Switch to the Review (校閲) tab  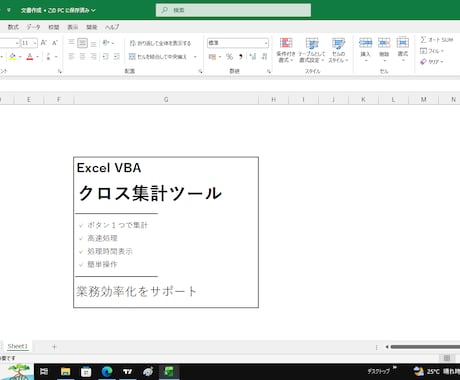point(54,27)
